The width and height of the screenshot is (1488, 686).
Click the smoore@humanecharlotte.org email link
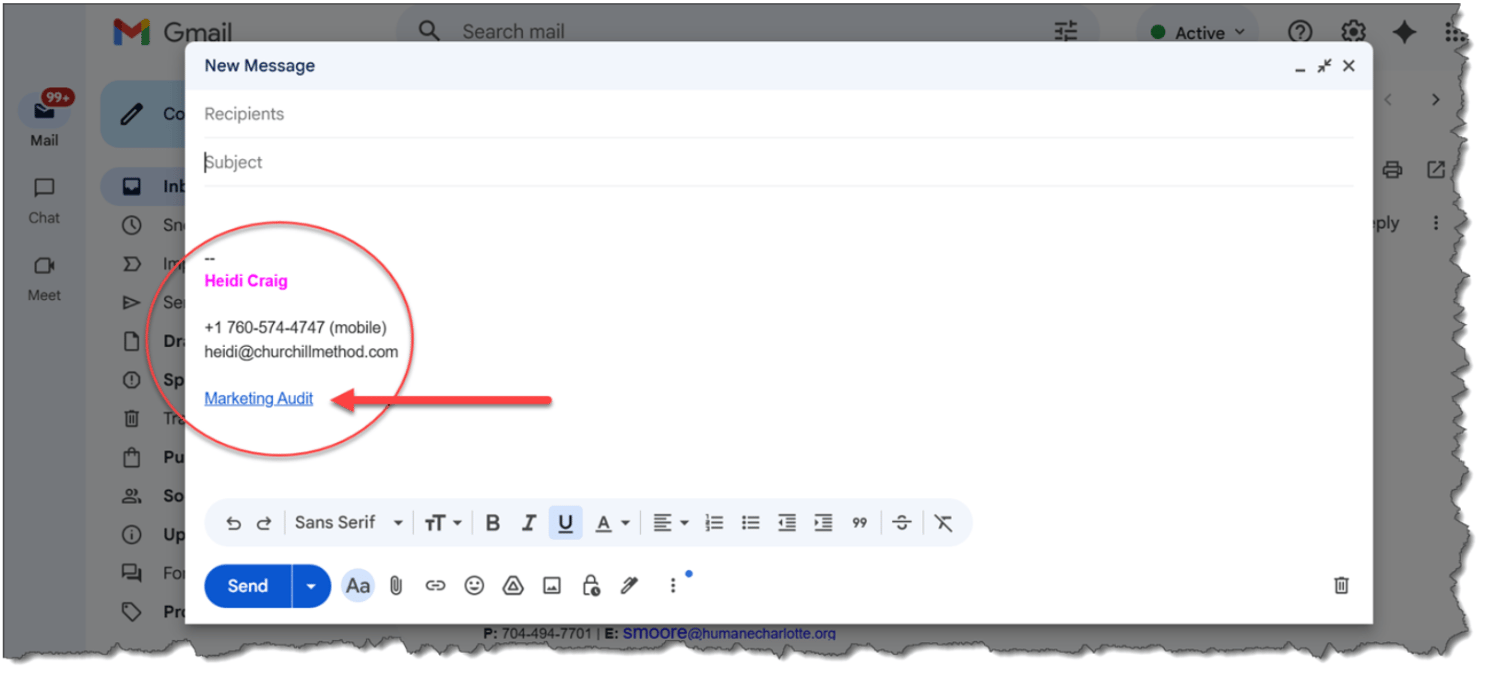(729, 633)
